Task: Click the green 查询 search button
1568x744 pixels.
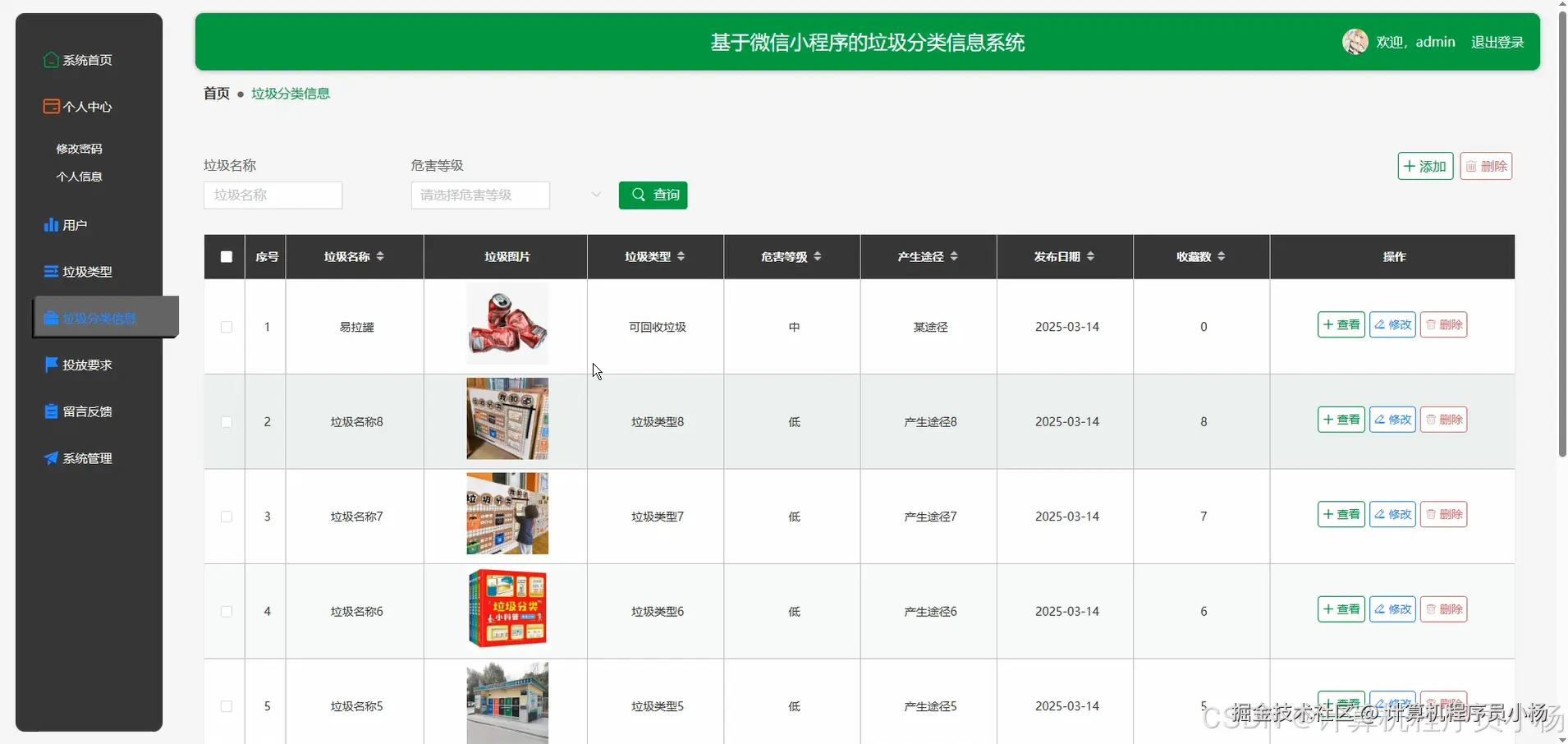Action: 653,195
